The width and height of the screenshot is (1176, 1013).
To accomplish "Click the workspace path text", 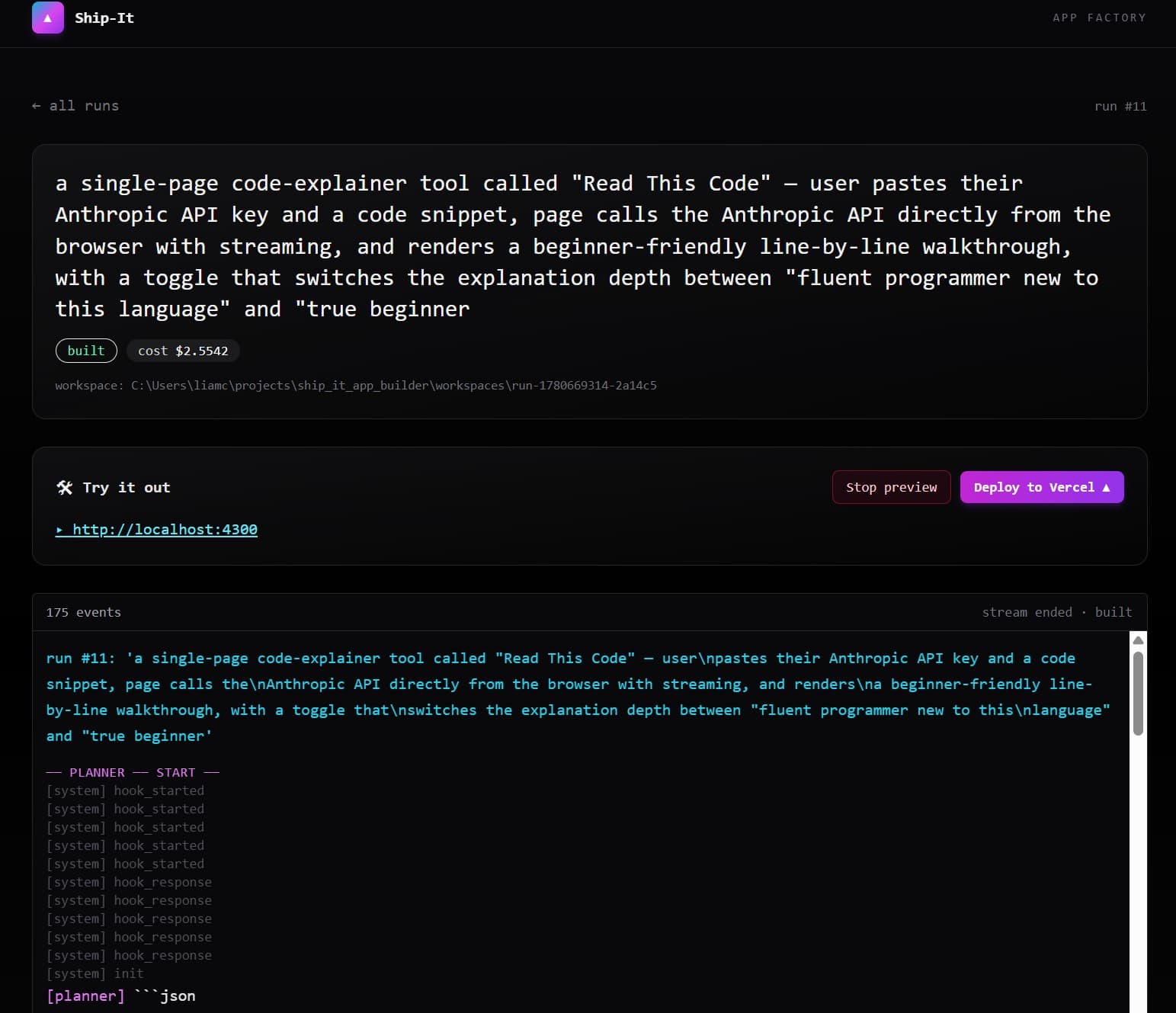I will point(356,386).
